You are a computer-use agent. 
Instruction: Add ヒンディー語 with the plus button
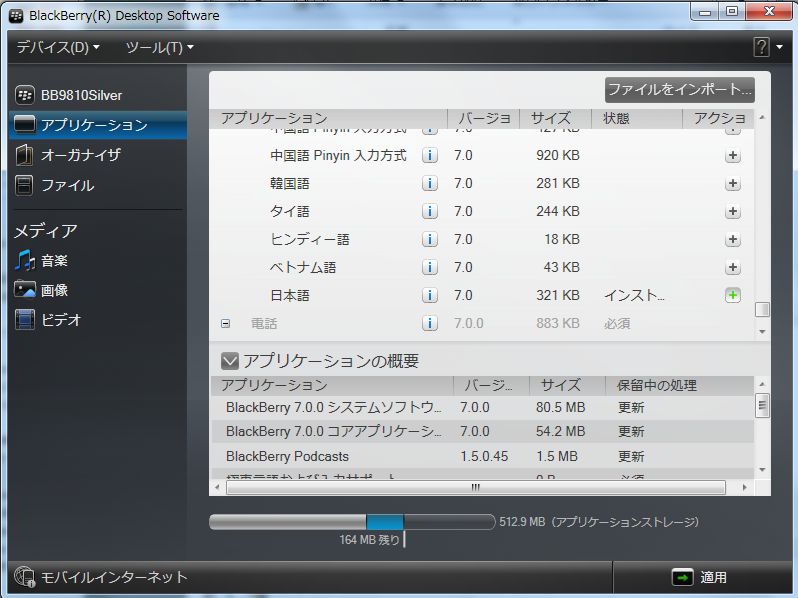point(732,239)
